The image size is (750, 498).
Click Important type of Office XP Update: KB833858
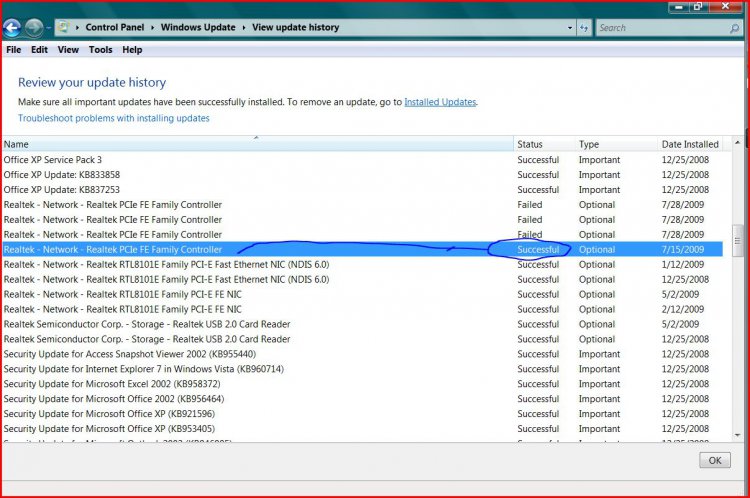(x=599, y=175)
